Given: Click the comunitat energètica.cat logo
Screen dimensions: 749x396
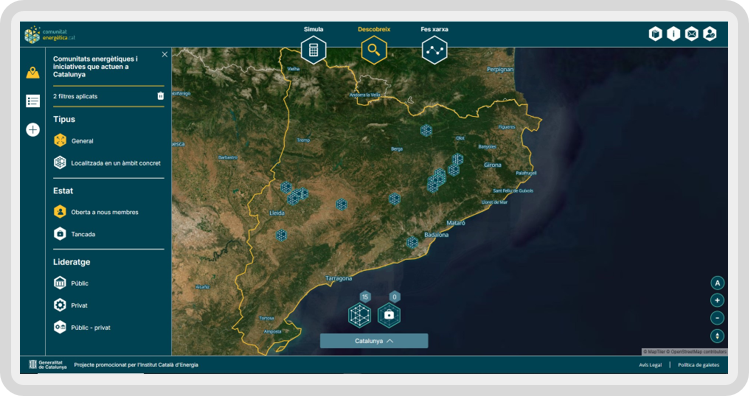Looking at the screenshot, I should point(50,35).
